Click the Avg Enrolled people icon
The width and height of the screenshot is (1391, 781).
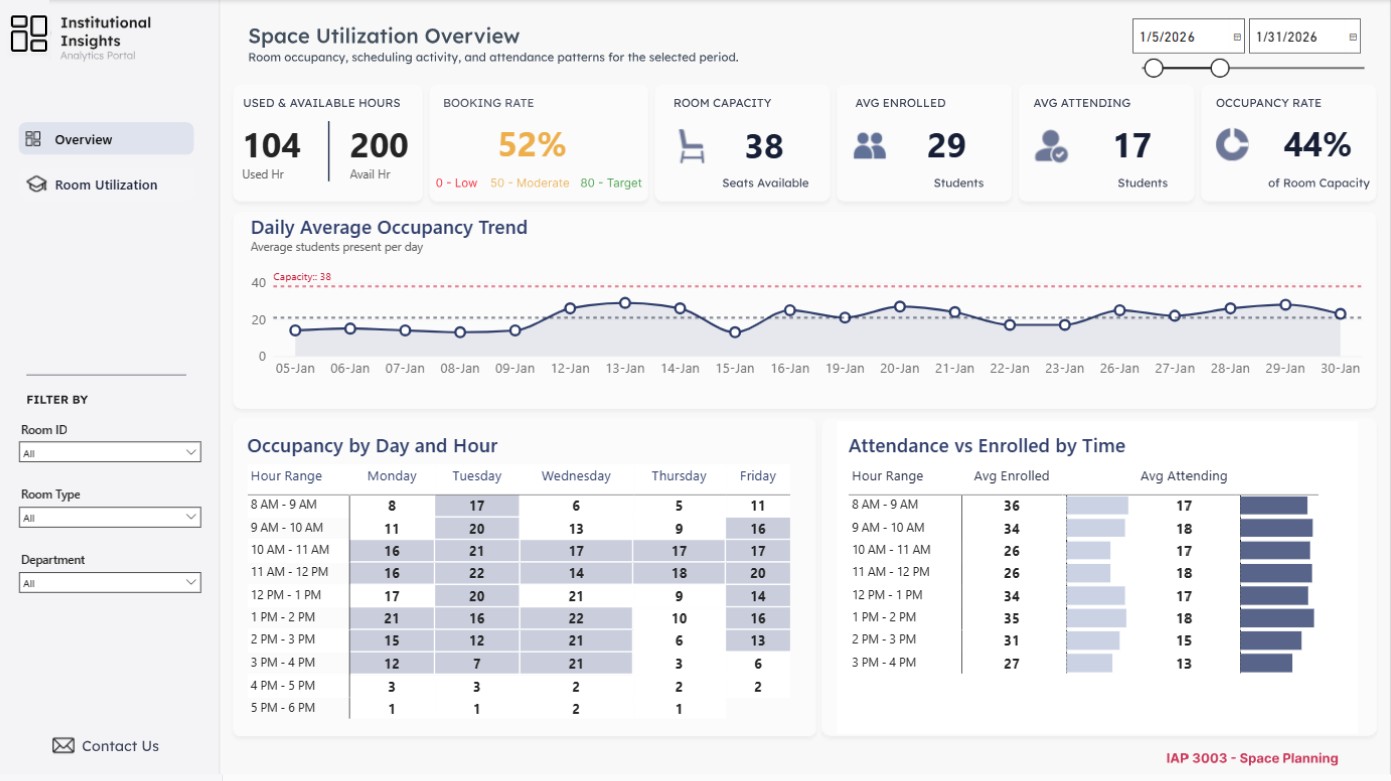(870, 146)
